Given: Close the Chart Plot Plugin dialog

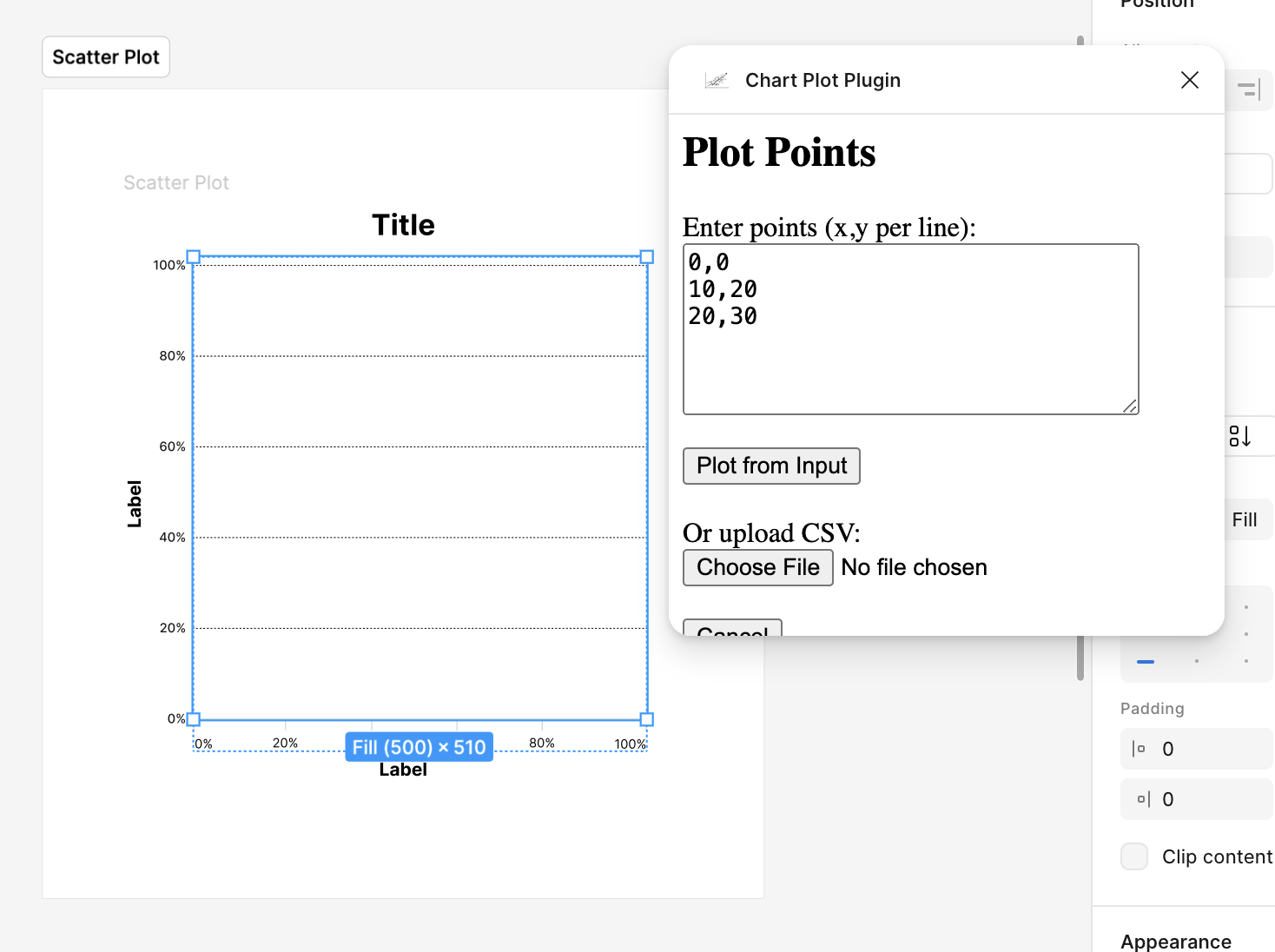Looking at the screenshot, I should coord(1189,81).
